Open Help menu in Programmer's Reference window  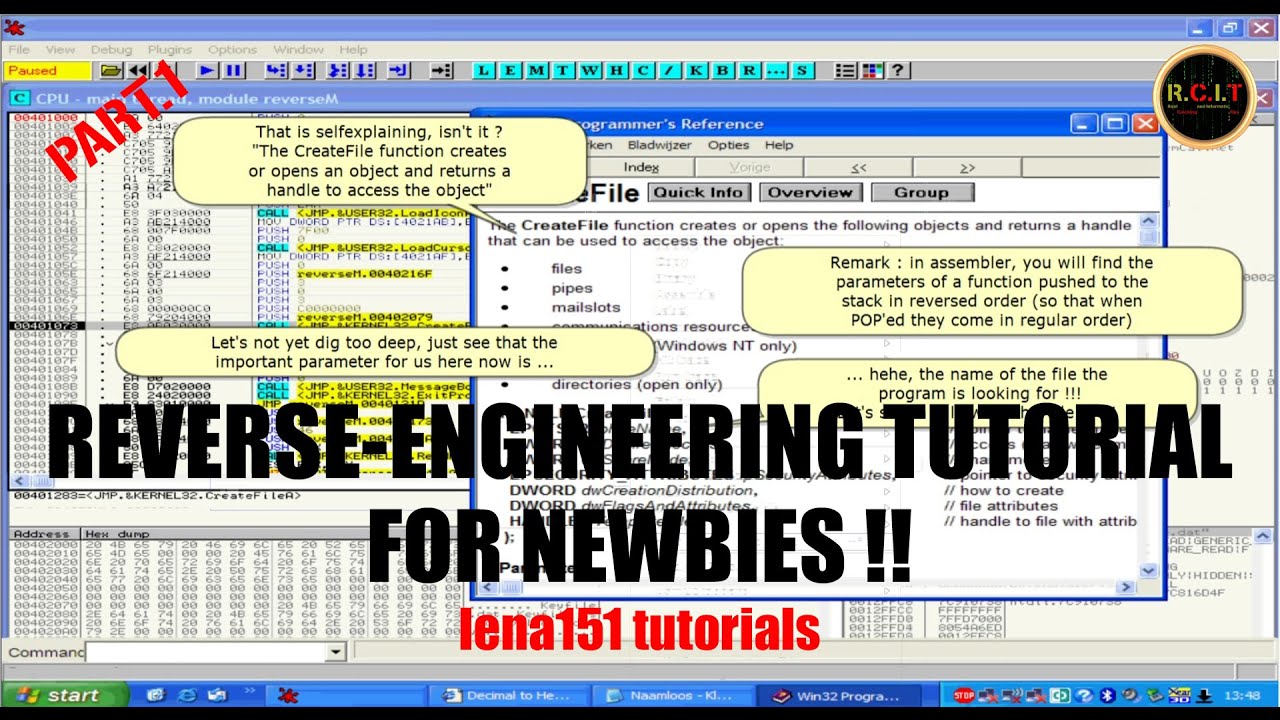[x=779, y=145]
